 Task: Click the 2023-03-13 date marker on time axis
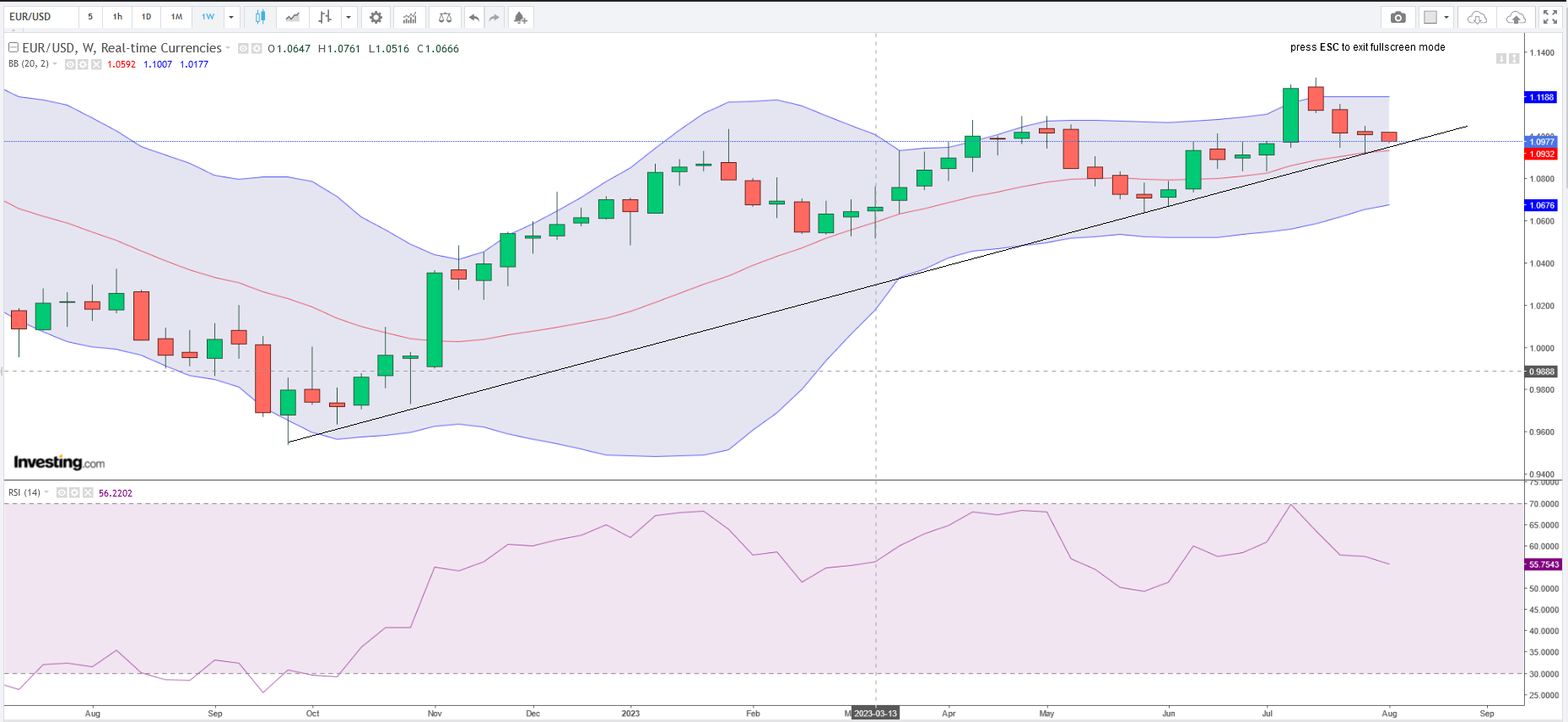(x=875, y=714)
